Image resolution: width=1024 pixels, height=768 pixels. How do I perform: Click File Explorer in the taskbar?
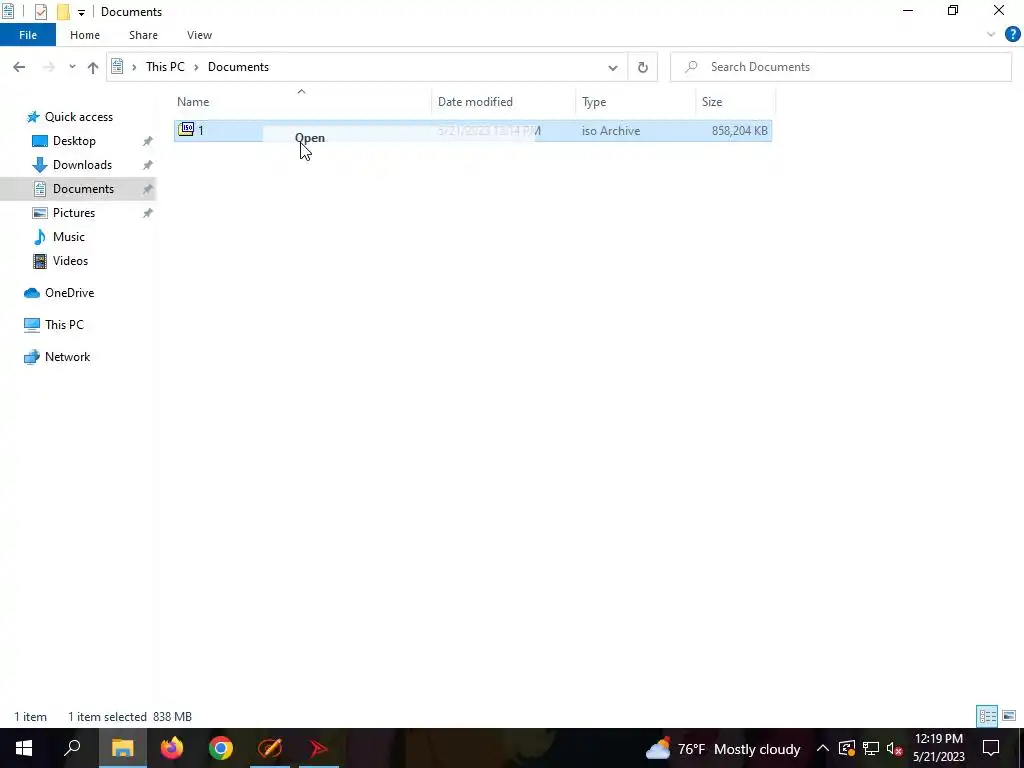pos(122,748)
